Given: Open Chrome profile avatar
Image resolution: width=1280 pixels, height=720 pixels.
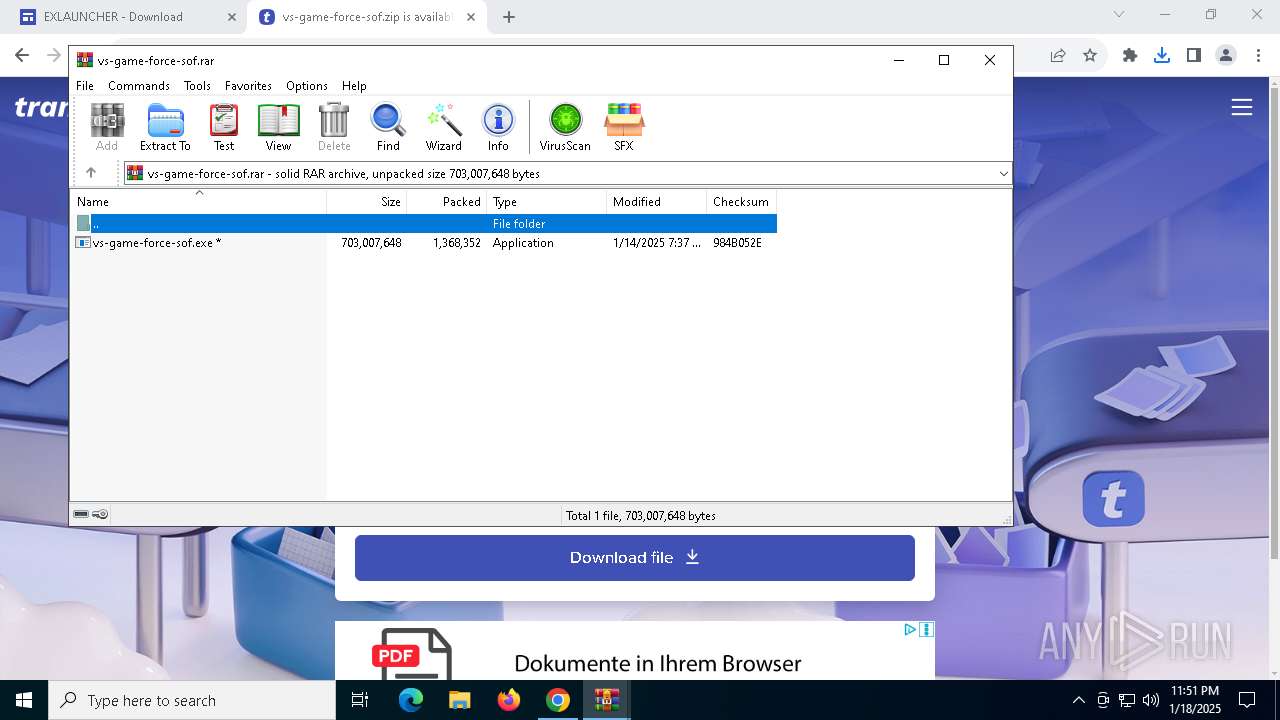Looking at the screenshot, I should point(1226,56).
